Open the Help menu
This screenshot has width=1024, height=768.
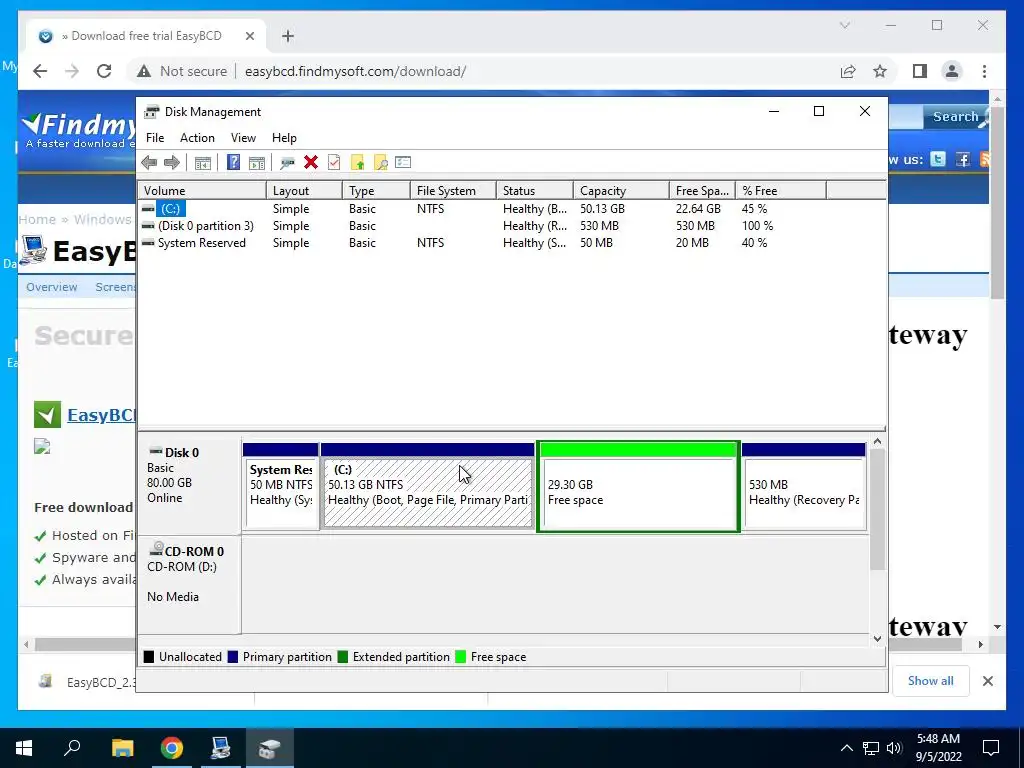(x=284, y=138)
